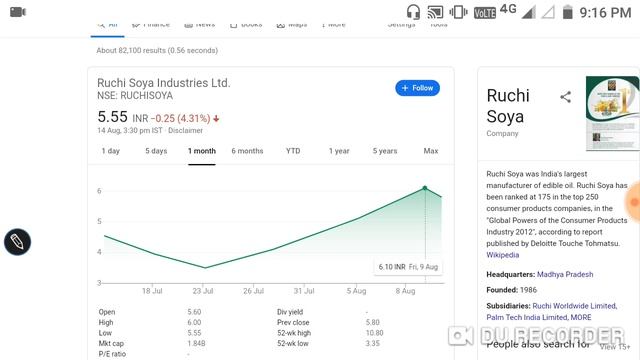Select the 1 month chart range
This screenshot has height=360, width=640.
point(202,151)
